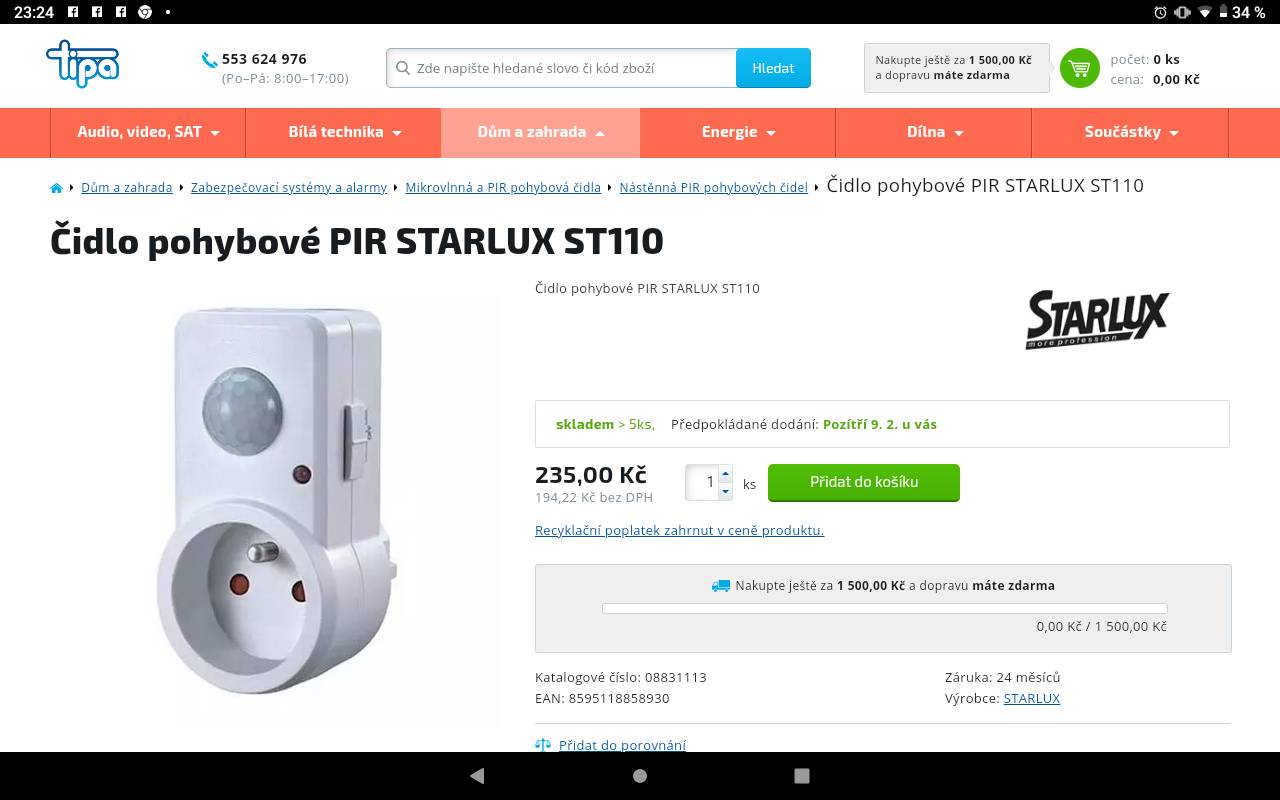The image size is (1280, 800).
Task: Click the home breadcrumb icon
Action: click(x=56, y=187)
